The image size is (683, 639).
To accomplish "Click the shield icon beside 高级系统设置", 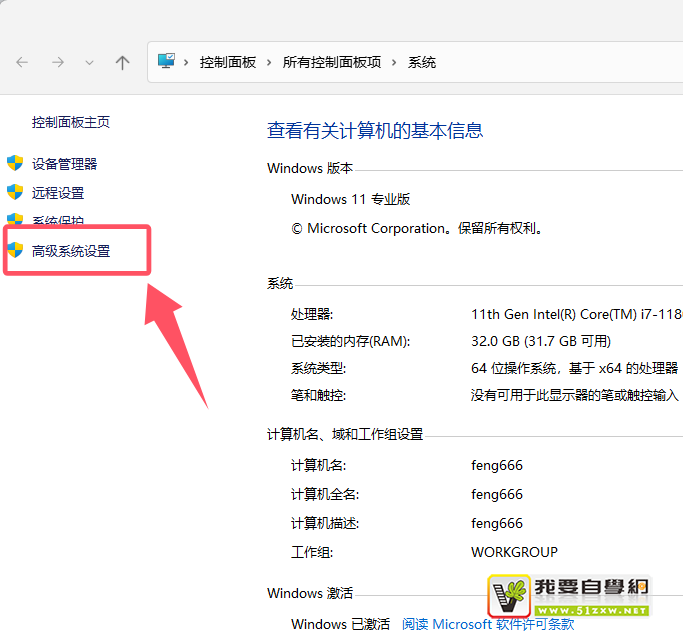I will [15, 250].
